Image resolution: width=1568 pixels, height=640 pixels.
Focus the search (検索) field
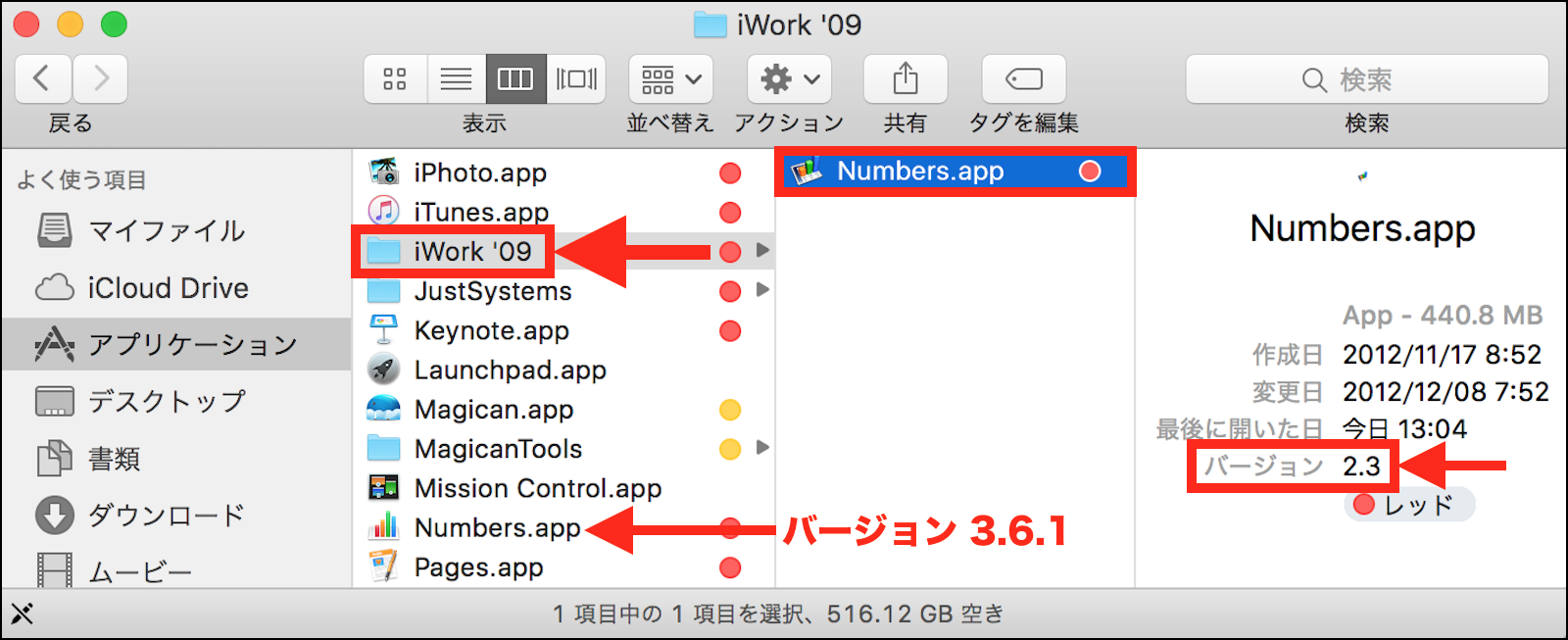coord(1367,78)
